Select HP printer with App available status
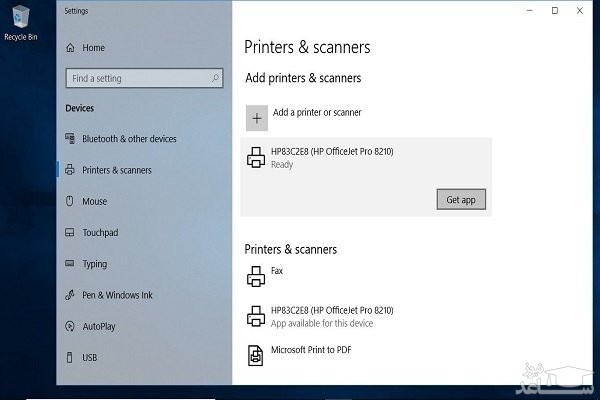The width and height of the screenshot is (600, 400). click(332, 317)
